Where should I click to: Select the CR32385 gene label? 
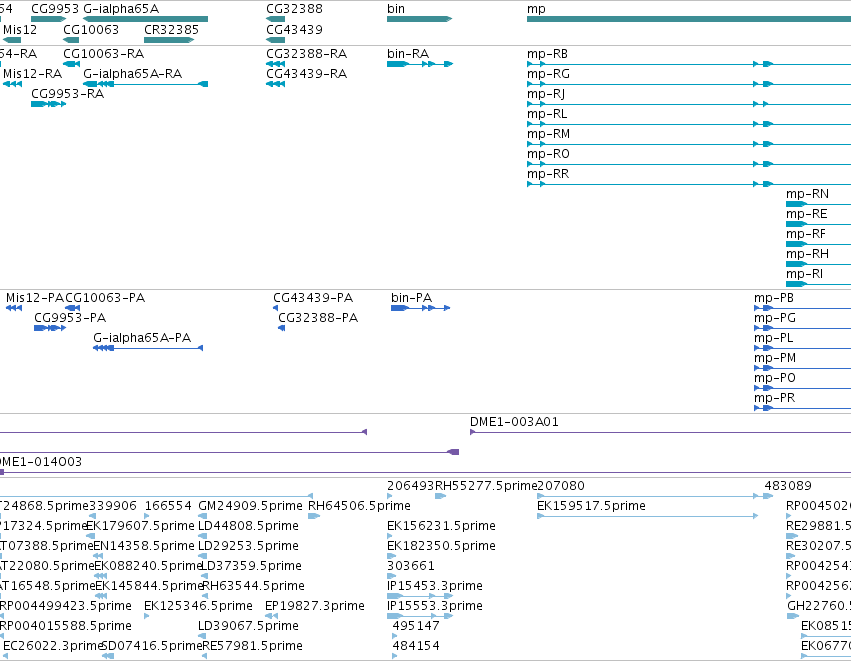tap(172, 30)
